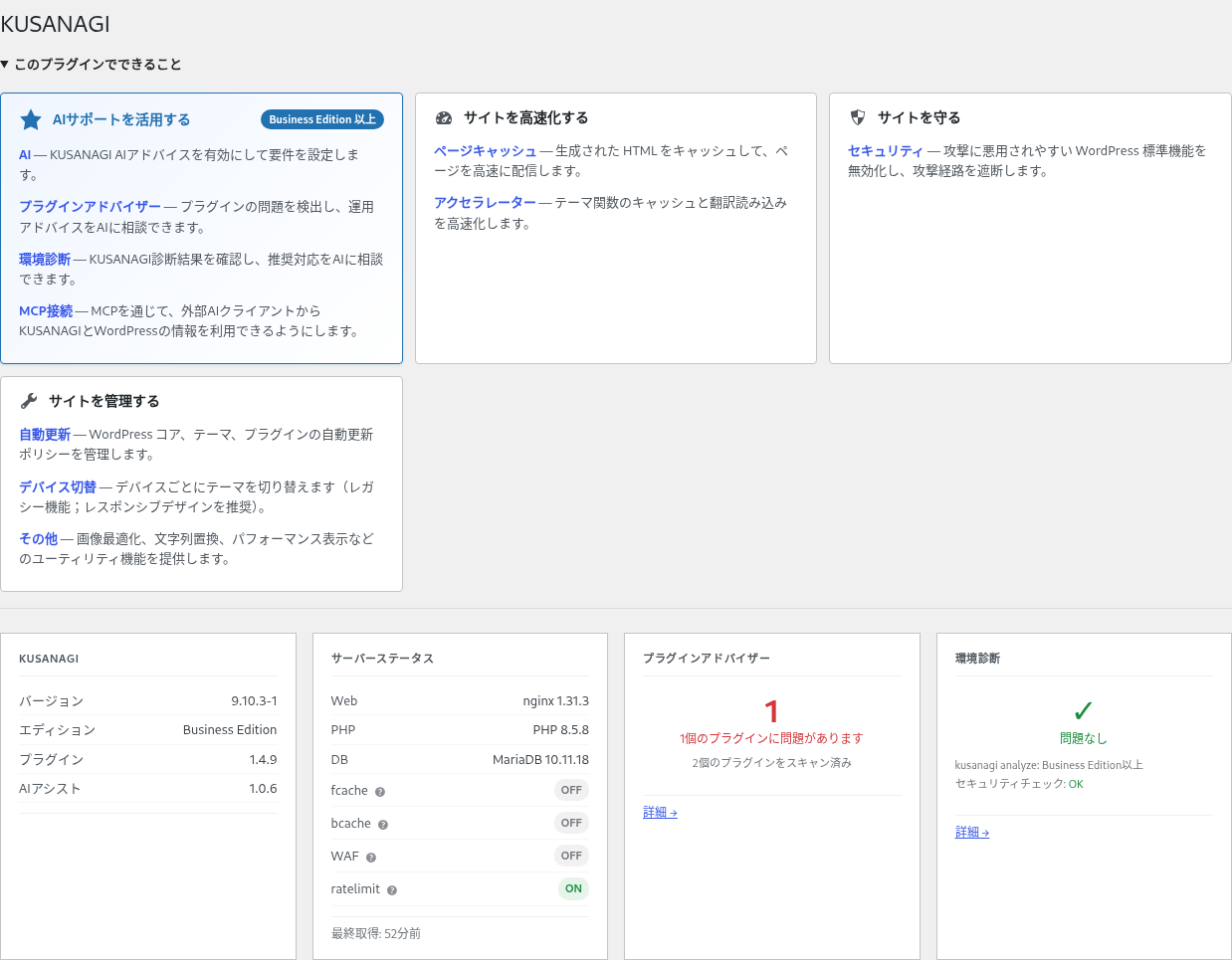Image resolution: width=1232 pixels, height=960 pixels.
Task: Open the アクセラレーター link
Action: [x=486, y=203]
